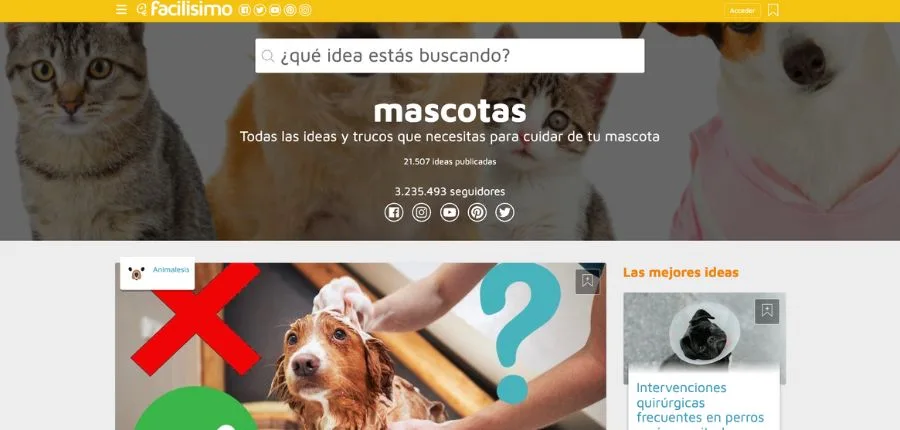Open YouTube icon in yellow header
The height and width of the screenshot is (430, 900).
click(275, 10)
